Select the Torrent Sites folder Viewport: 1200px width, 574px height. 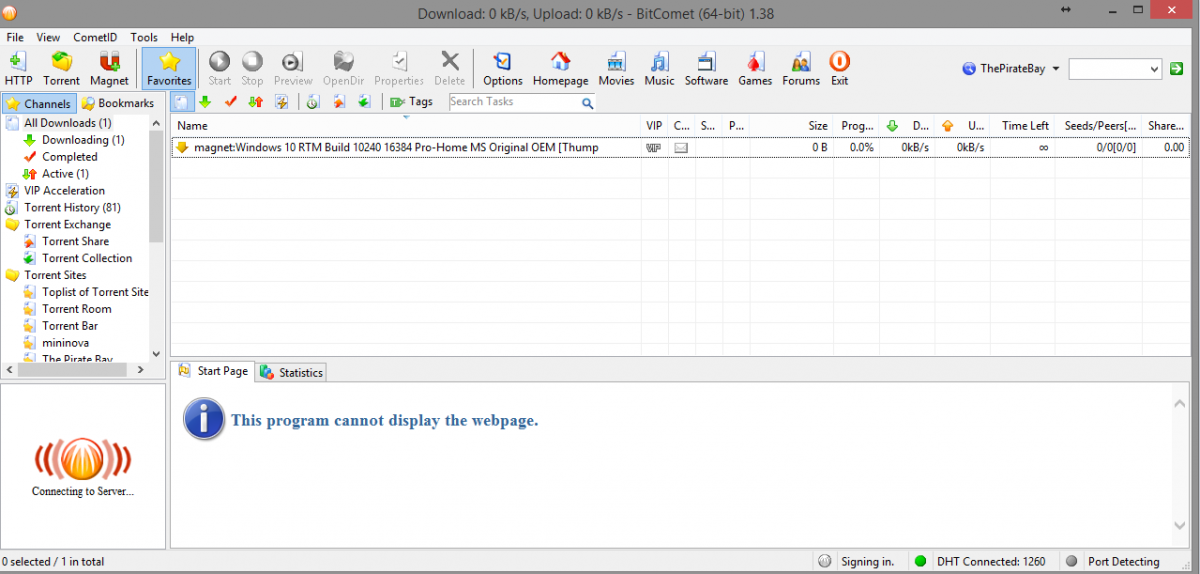pyautogui.click(x=55, y=275)
